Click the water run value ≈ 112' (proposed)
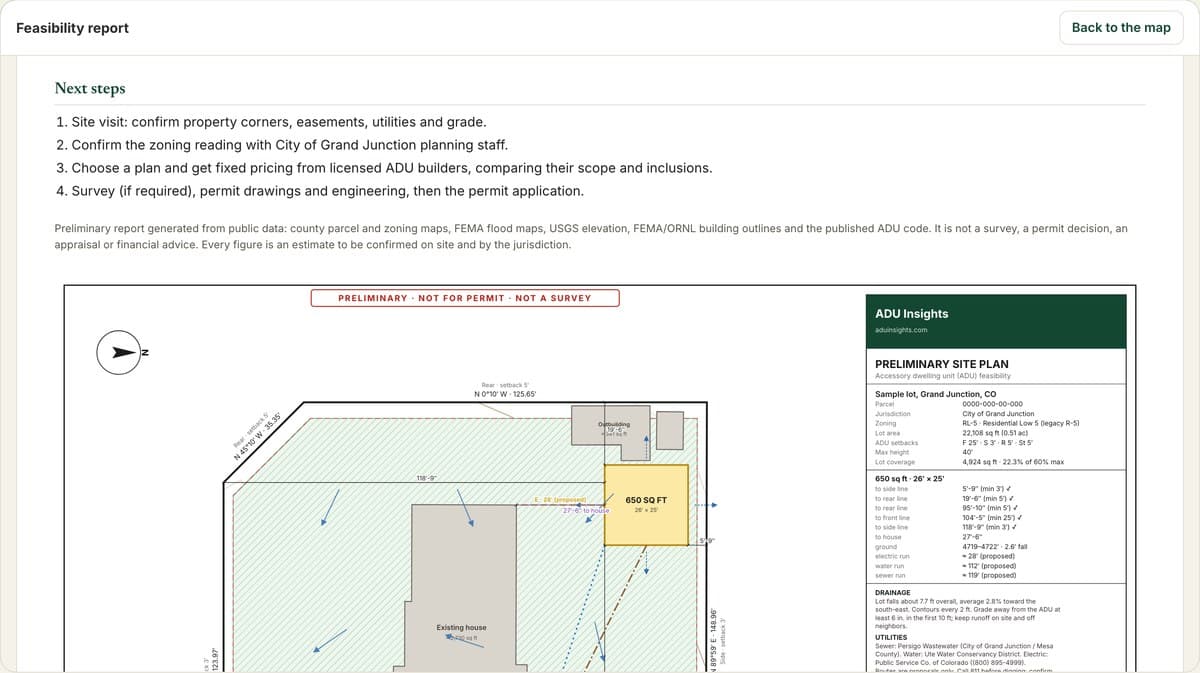Viewport: 1200px width, 673px height. pos(989,566)
